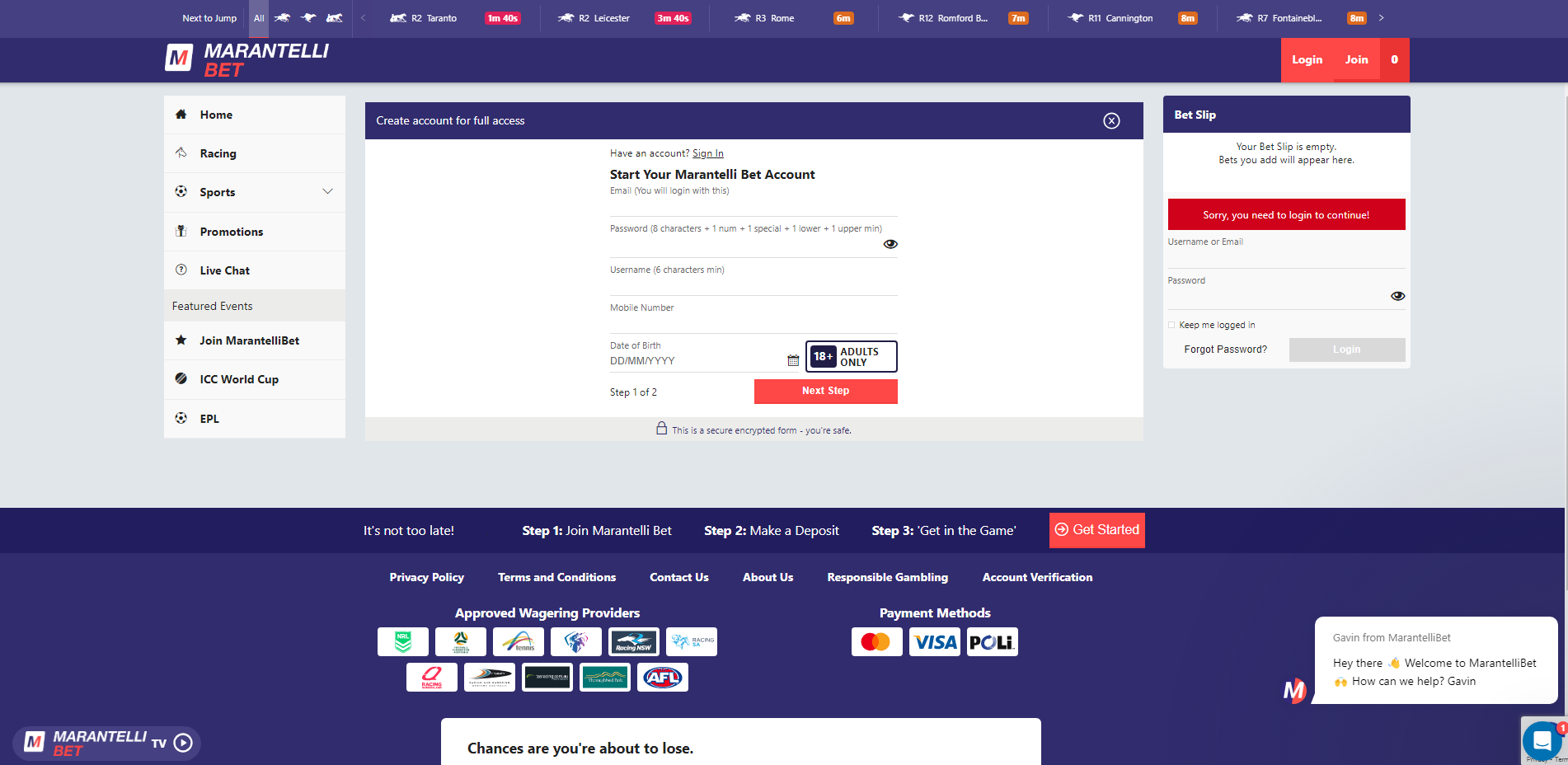The width and height of the screenshot is (1568, 765).
Task: Play Marantelli Bet TV
Action: tap(184, 743)
